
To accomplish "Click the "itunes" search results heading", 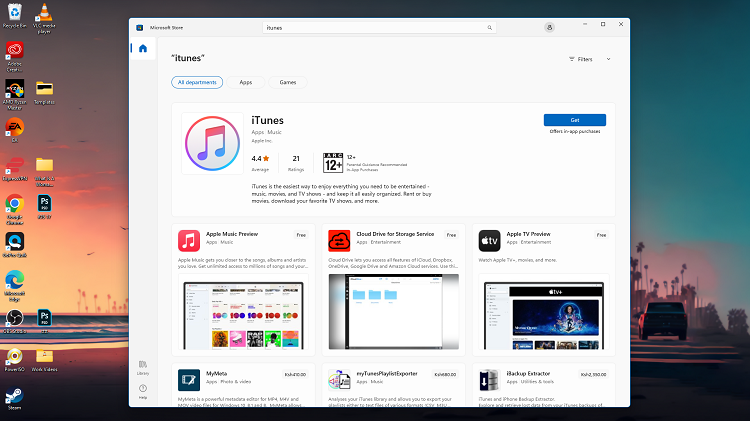I will [x=188, y=58].
